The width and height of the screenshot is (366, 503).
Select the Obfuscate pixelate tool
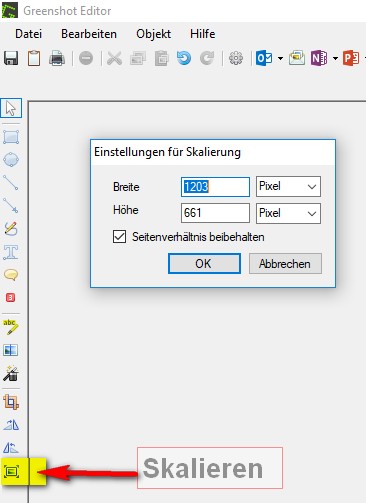coord(11,350)
